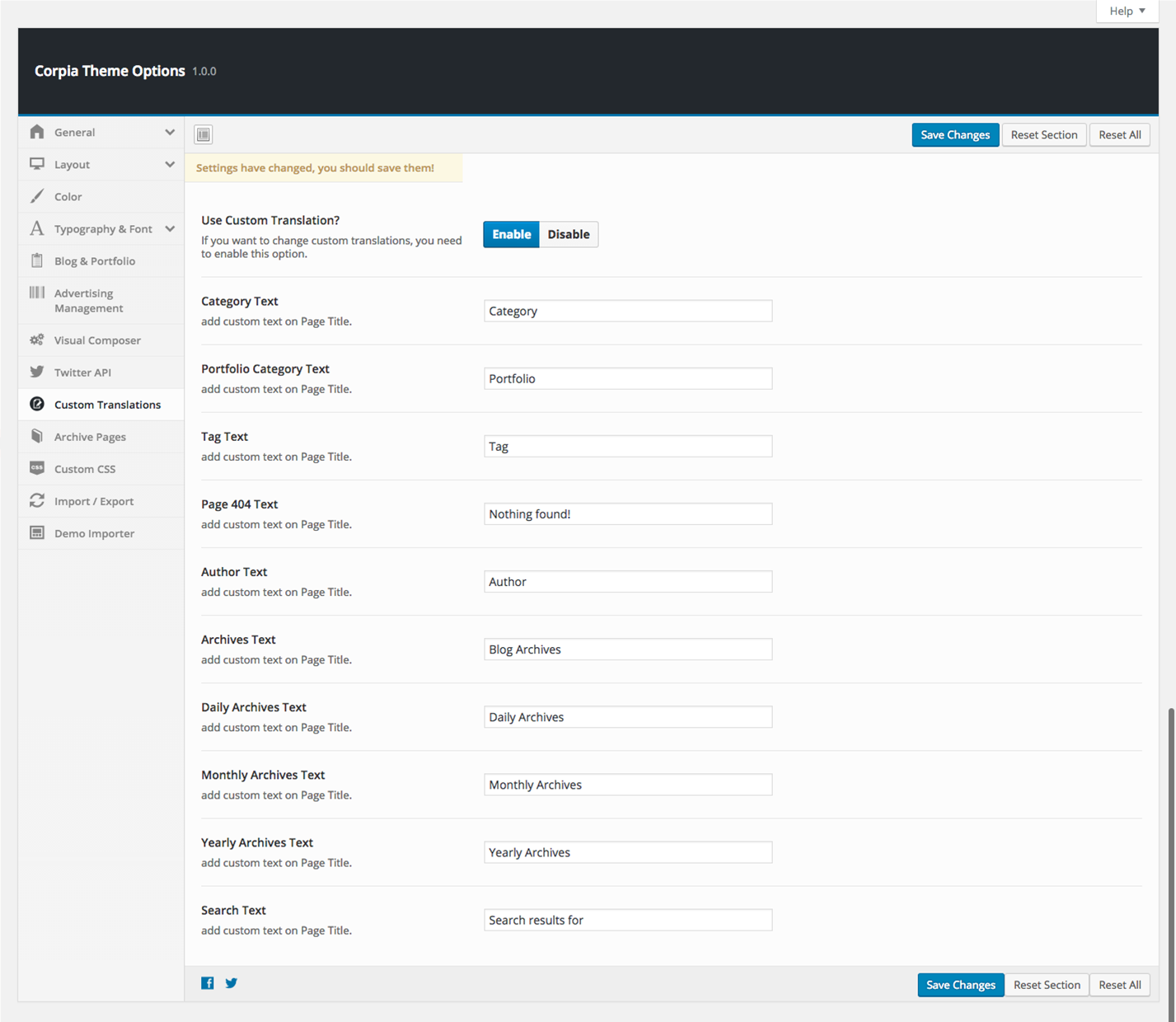Click the Import / Export refresh icon
This screenshot has height=1022, width=1176.
(37, 500)
